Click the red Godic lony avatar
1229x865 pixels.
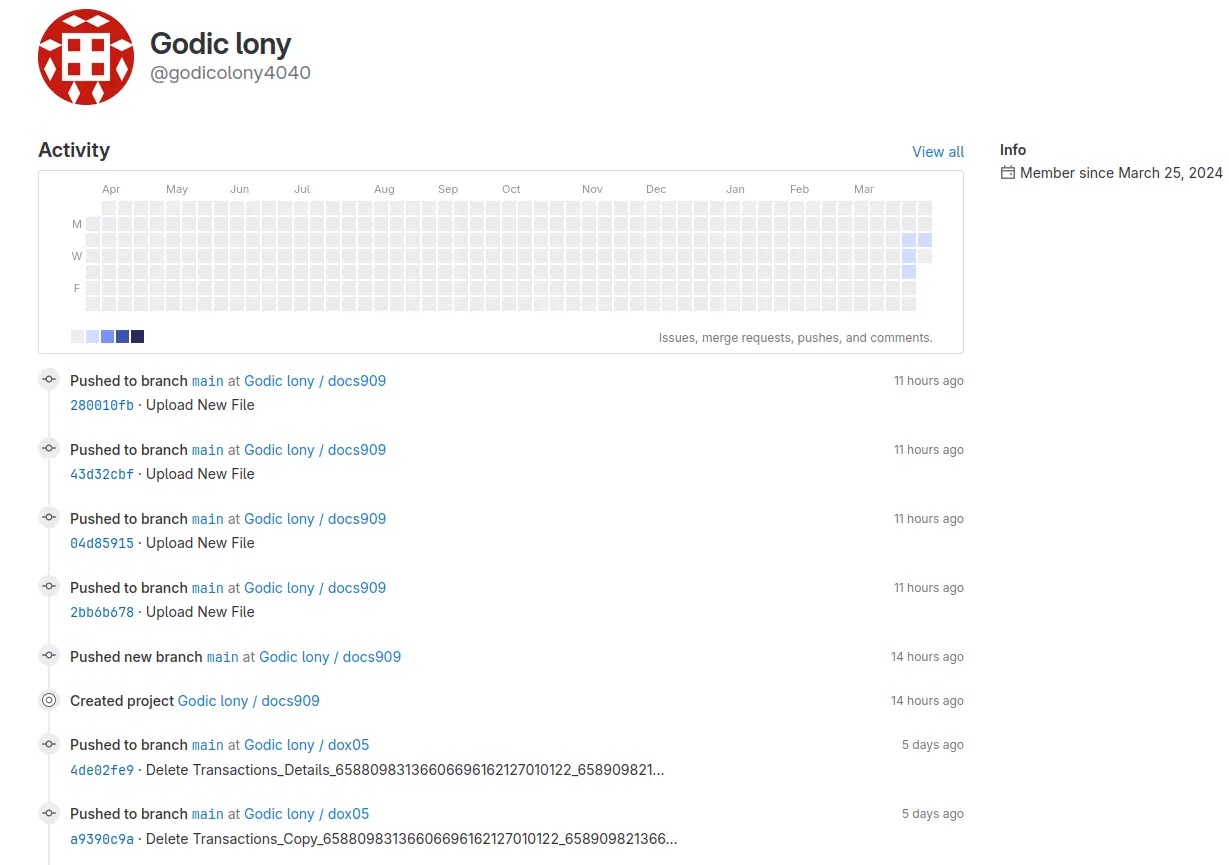click(x=86, y=58)
